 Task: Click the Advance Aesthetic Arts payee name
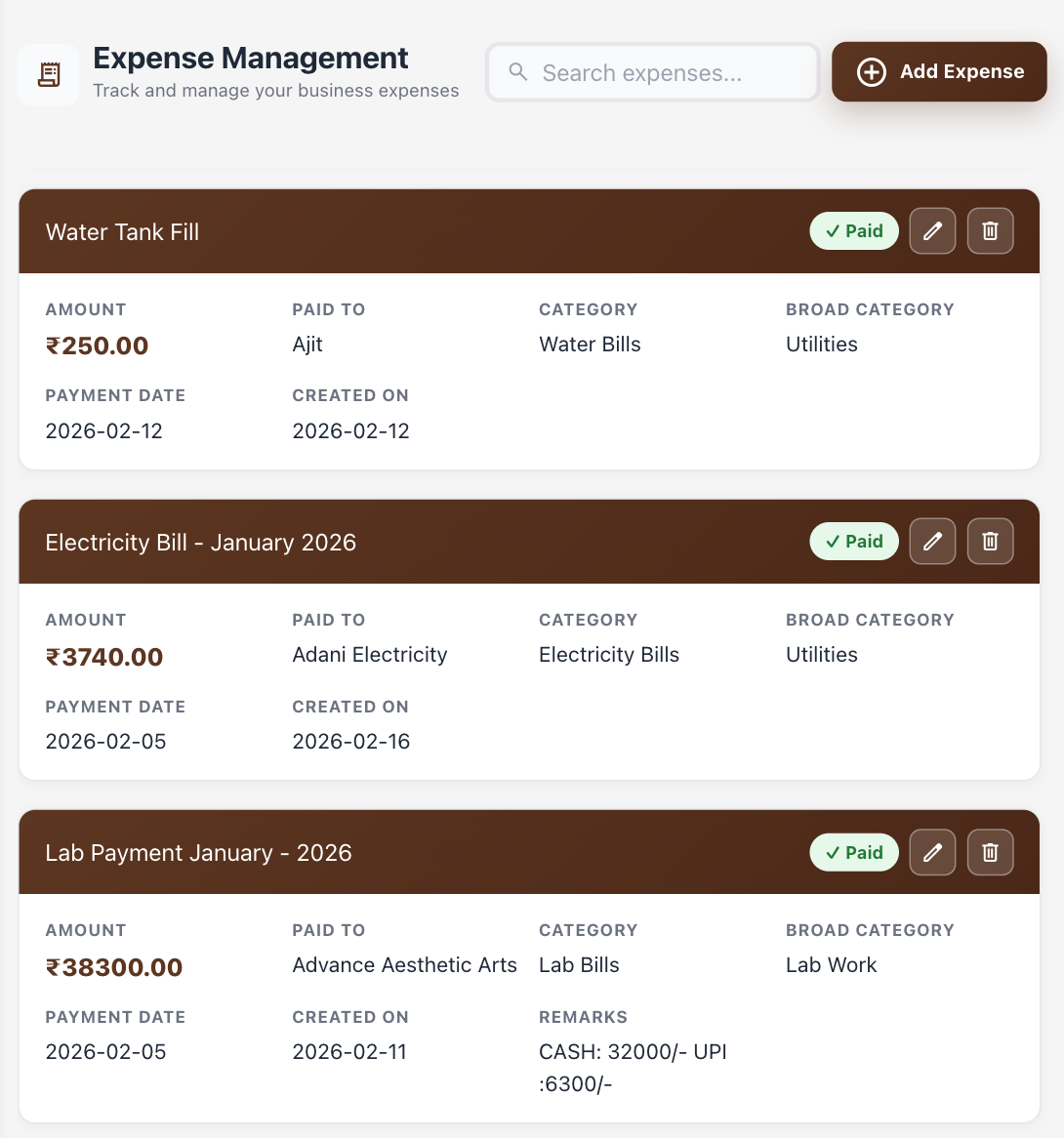(x=404, y=964)
